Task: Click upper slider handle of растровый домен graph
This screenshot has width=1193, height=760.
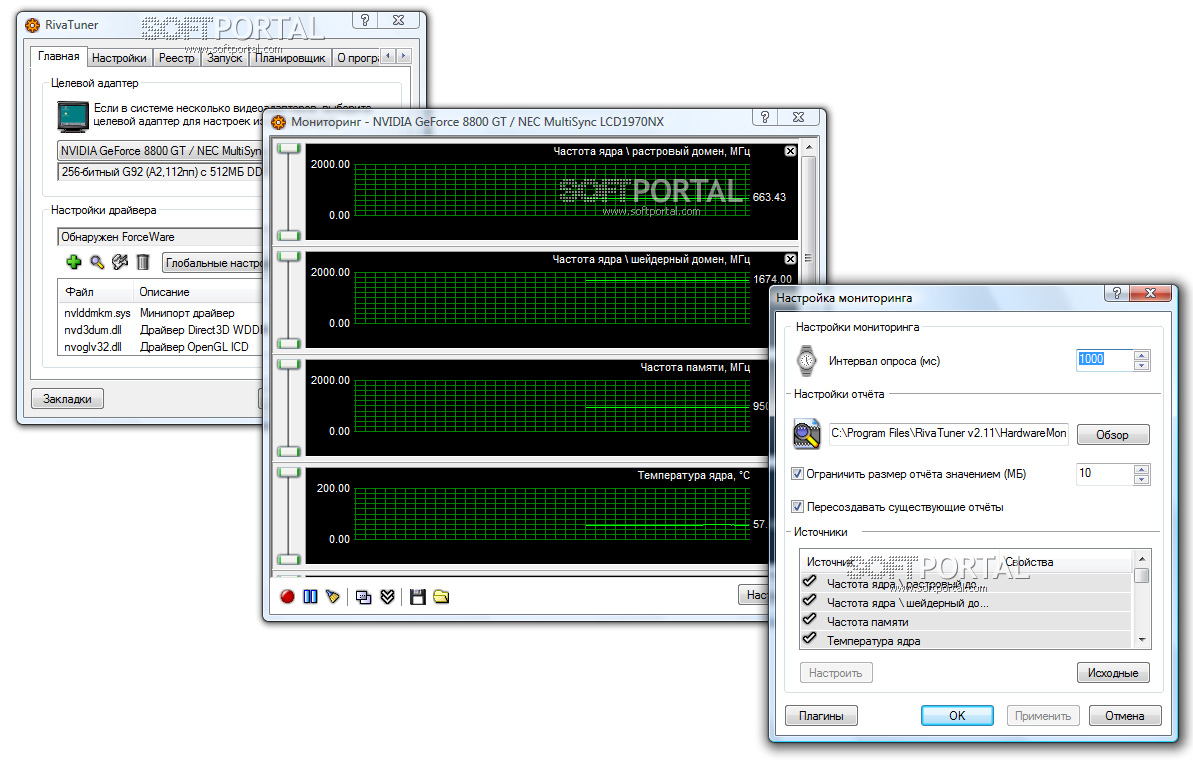Action: click(x=288, y=149)
